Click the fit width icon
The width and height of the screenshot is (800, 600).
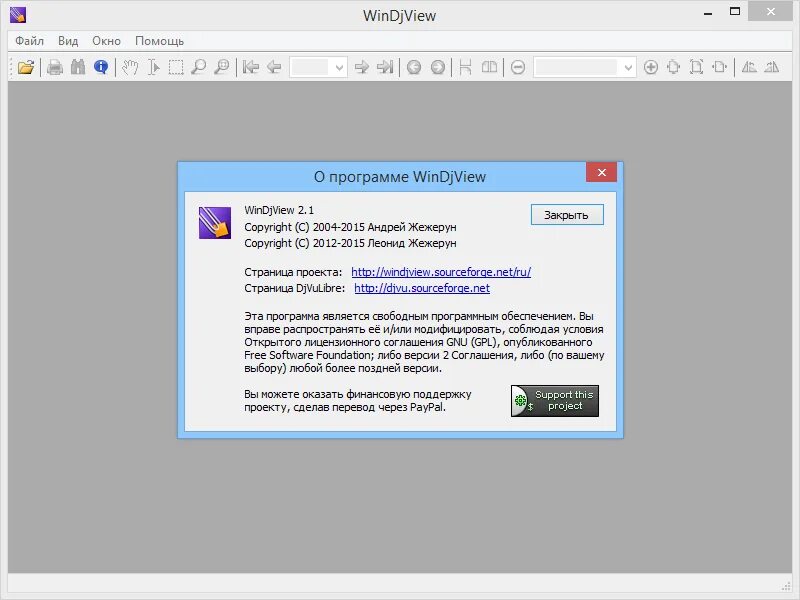coord(719,67)
